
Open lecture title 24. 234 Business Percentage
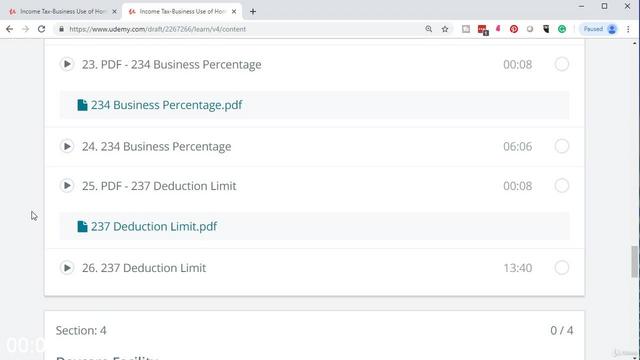click(156, 146)
